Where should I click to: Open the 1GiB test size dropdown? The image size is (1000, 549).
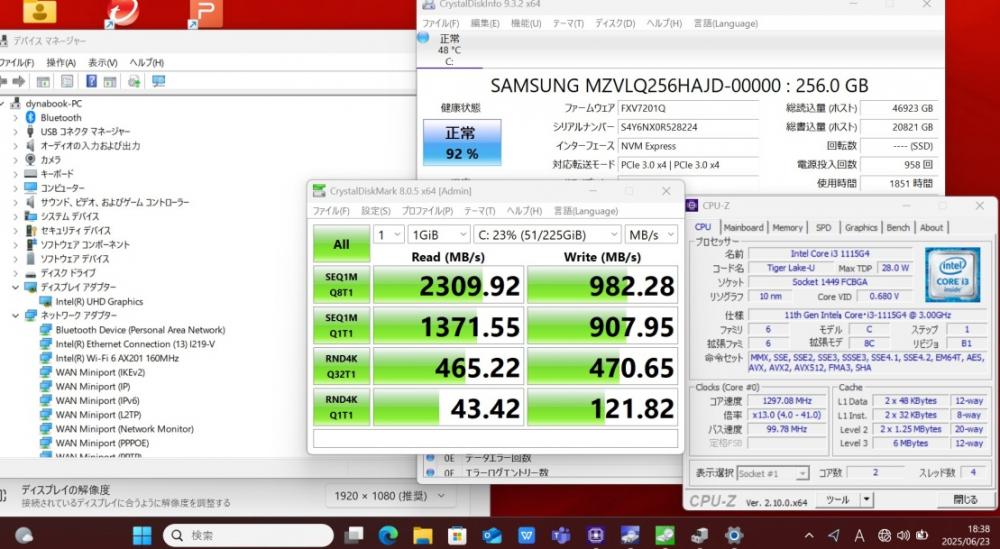(439, 235)
